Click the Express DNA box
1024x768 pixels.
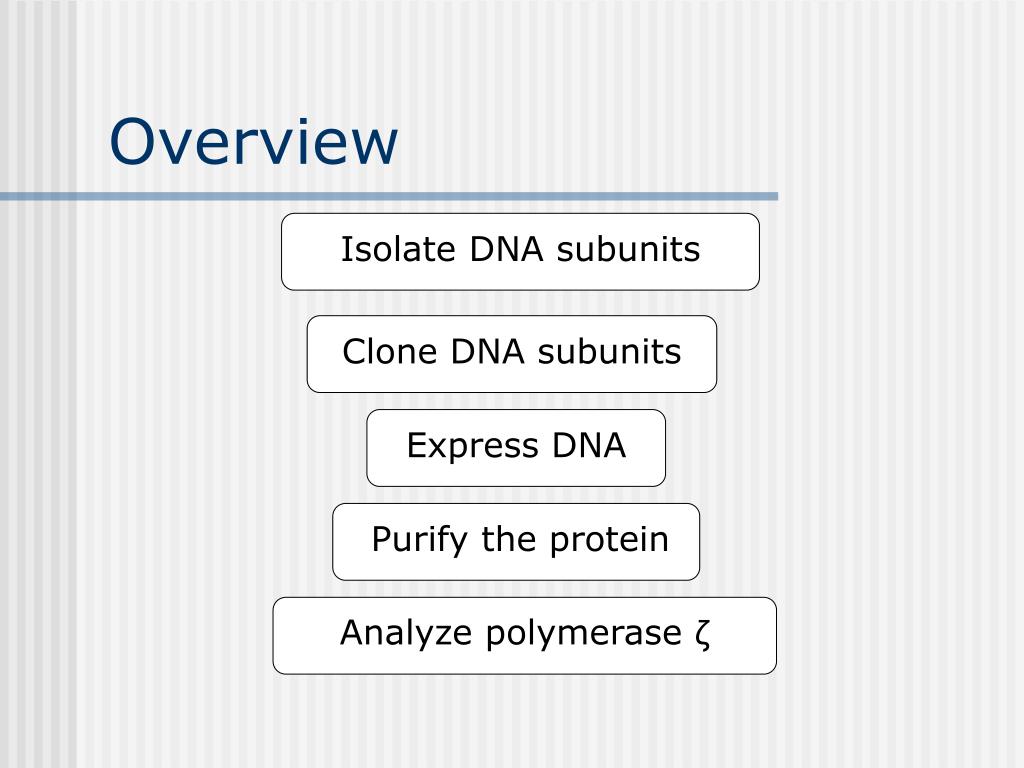[516, 448]
